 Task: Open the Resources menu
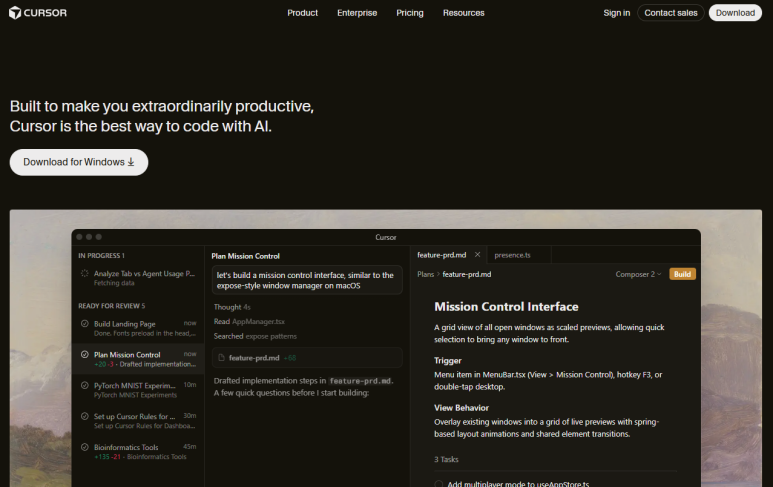[x=463, y=13]
